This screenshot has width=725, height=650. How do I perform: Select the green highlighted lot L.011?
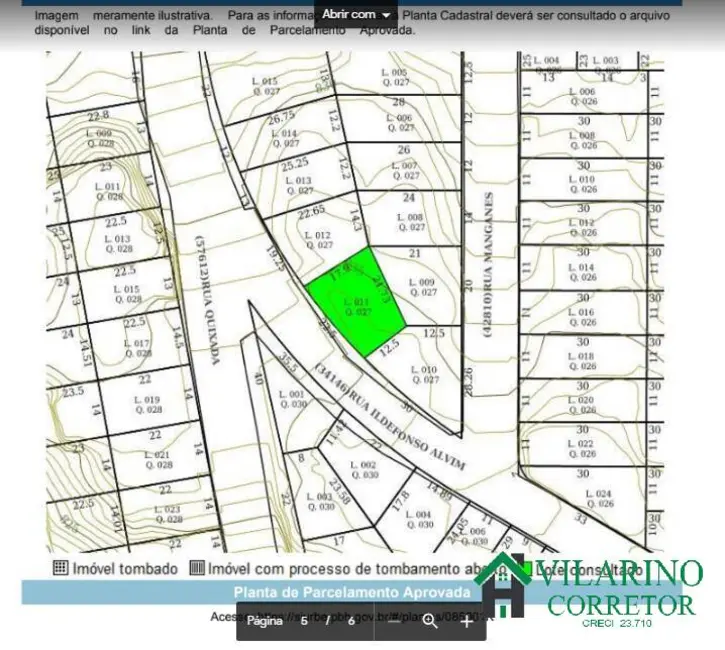[357, 305]
